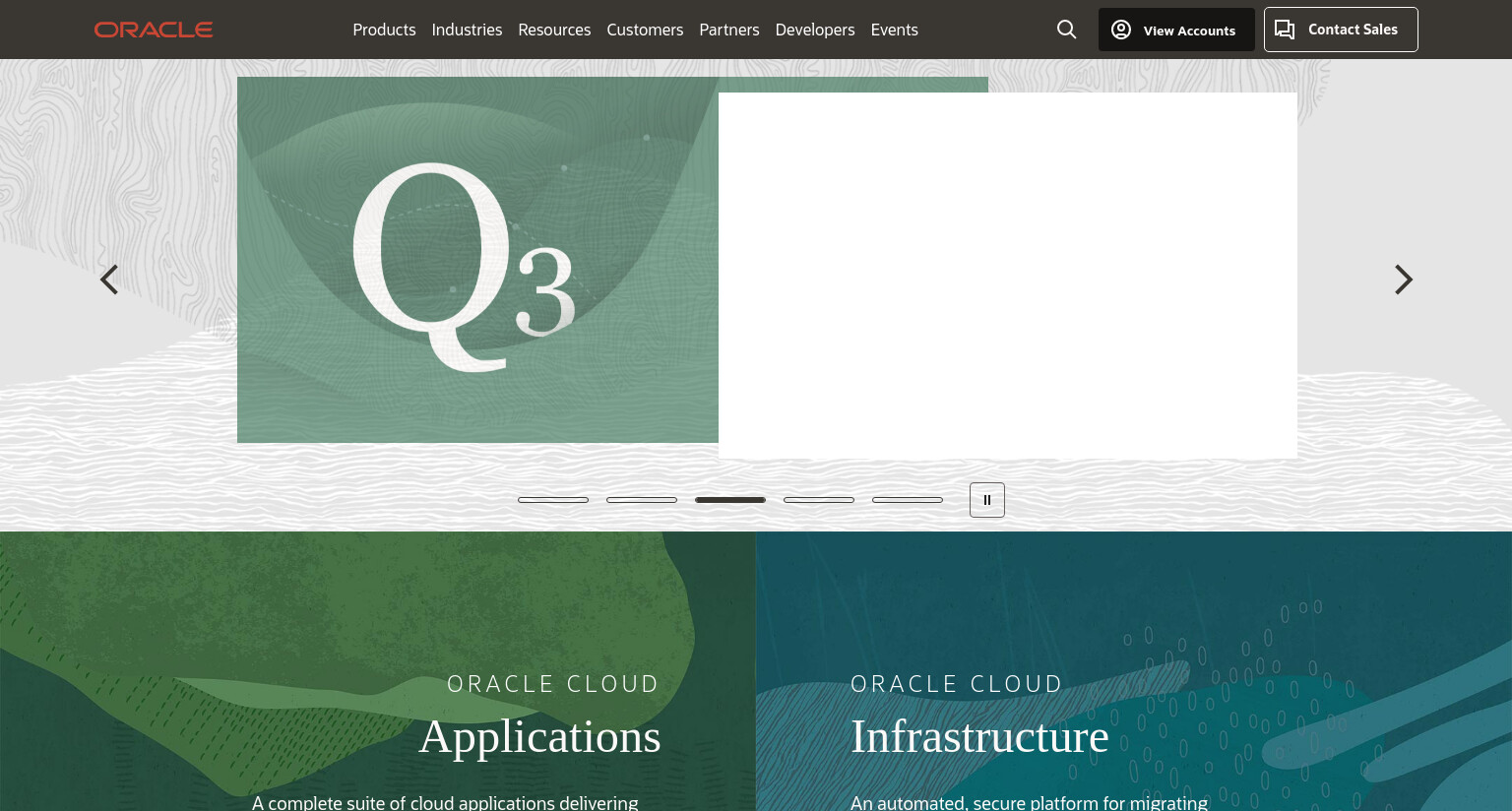Select the third active carousel indicator
The image size is (1512, 811).
point(730,500)
